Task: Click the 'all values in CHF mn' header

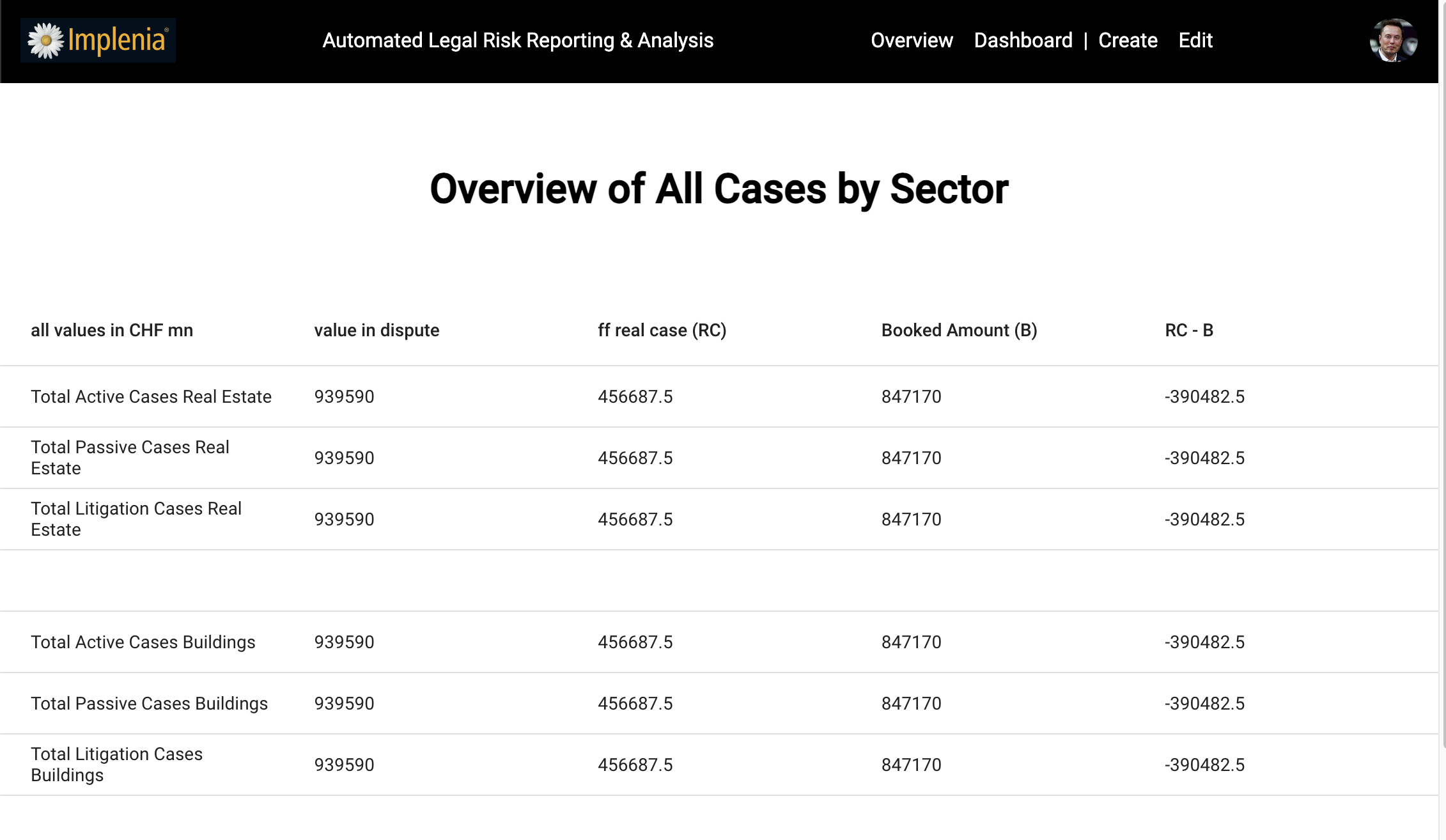Action: (112, 331)
